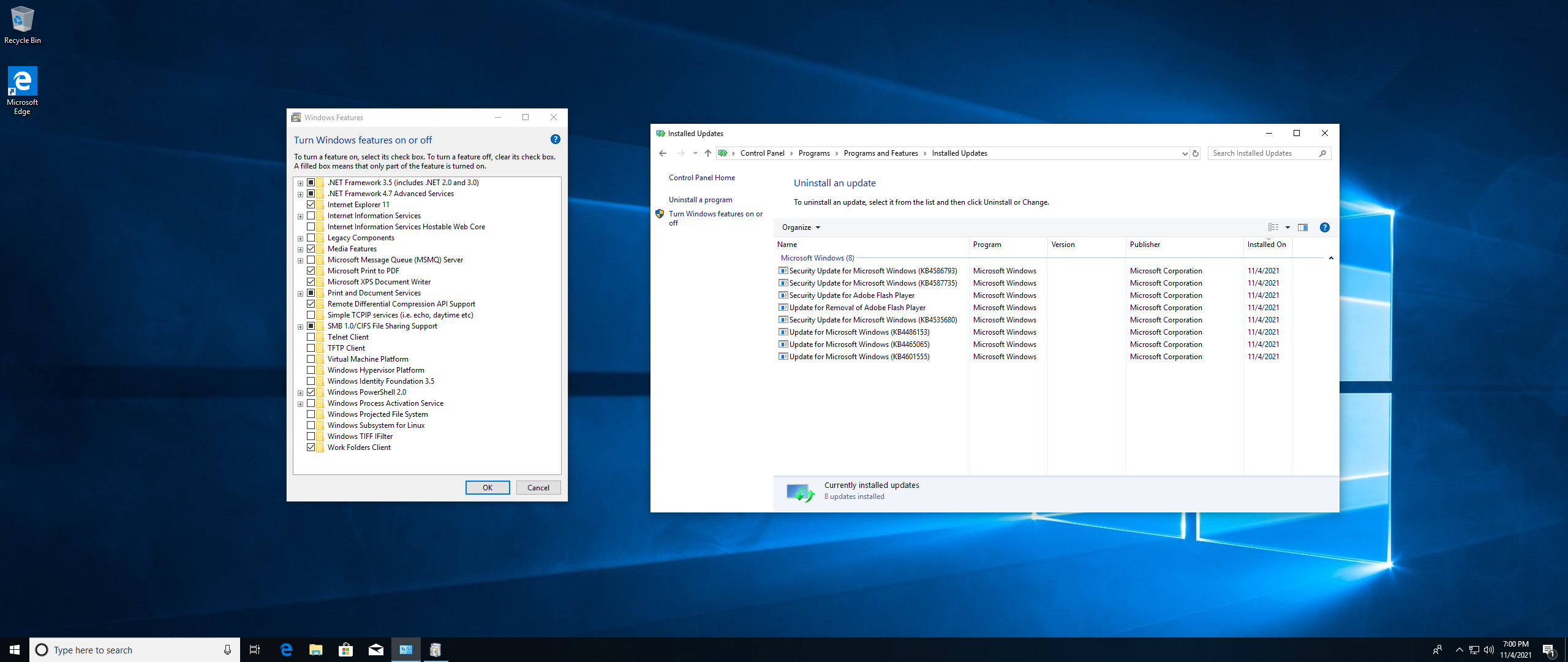Uncheck Internet Explorer 11 feature
The width and height of the screenshot is (1568, 662).
point(311,205)
